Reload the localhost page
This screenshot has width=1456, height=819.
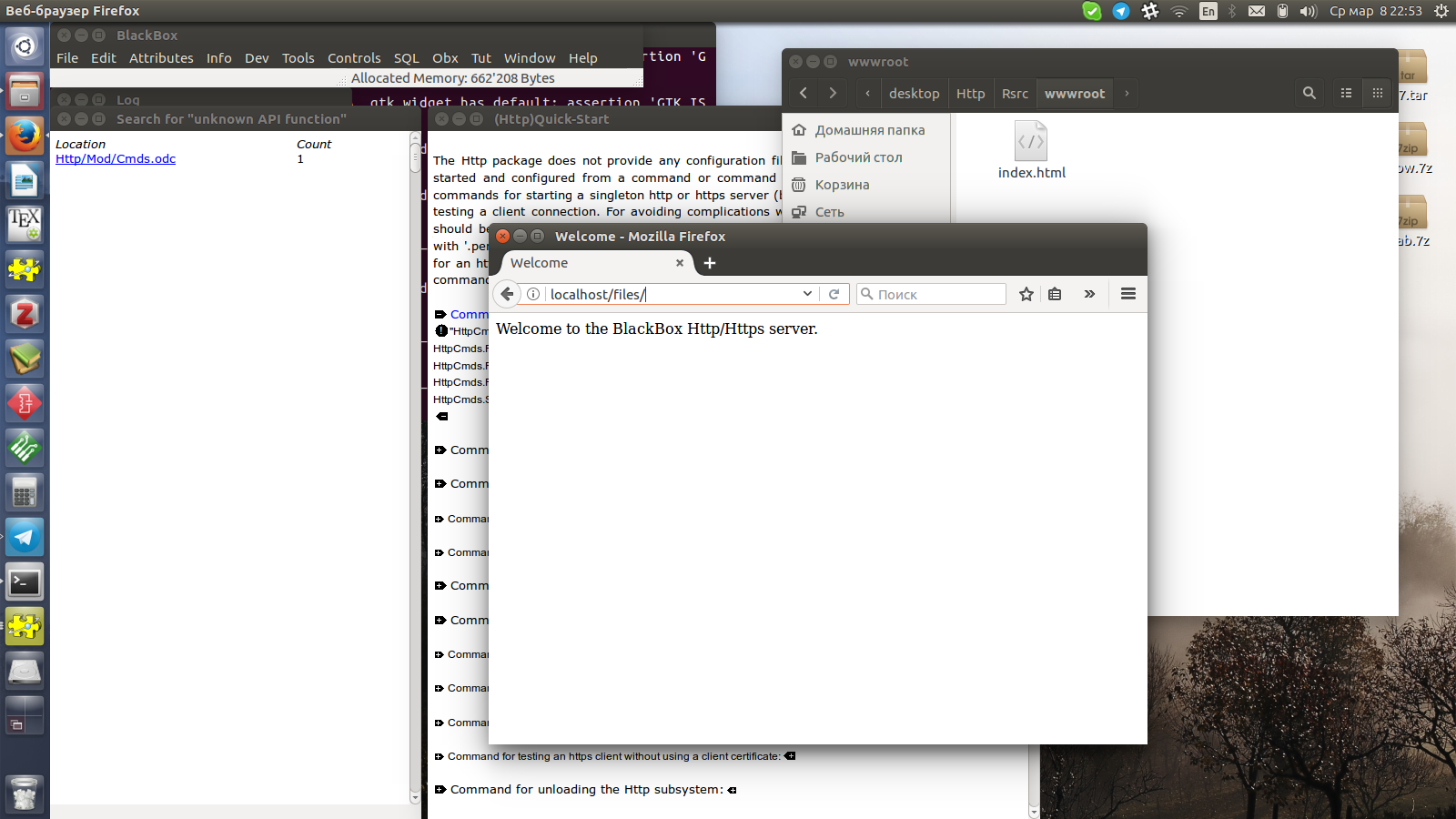pos(834,294)
